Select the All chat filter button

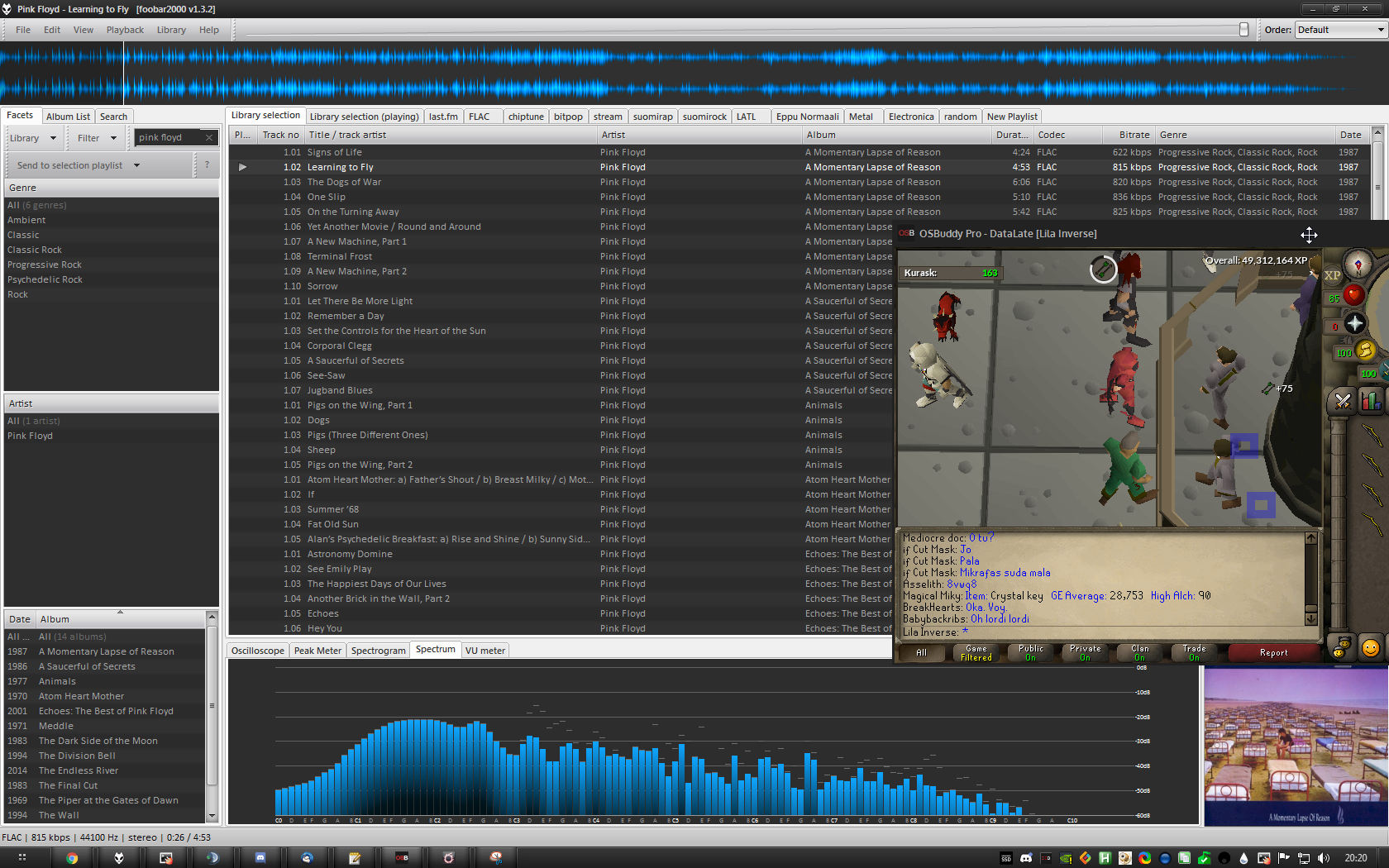pyautogui.click(x=921, y=653)
